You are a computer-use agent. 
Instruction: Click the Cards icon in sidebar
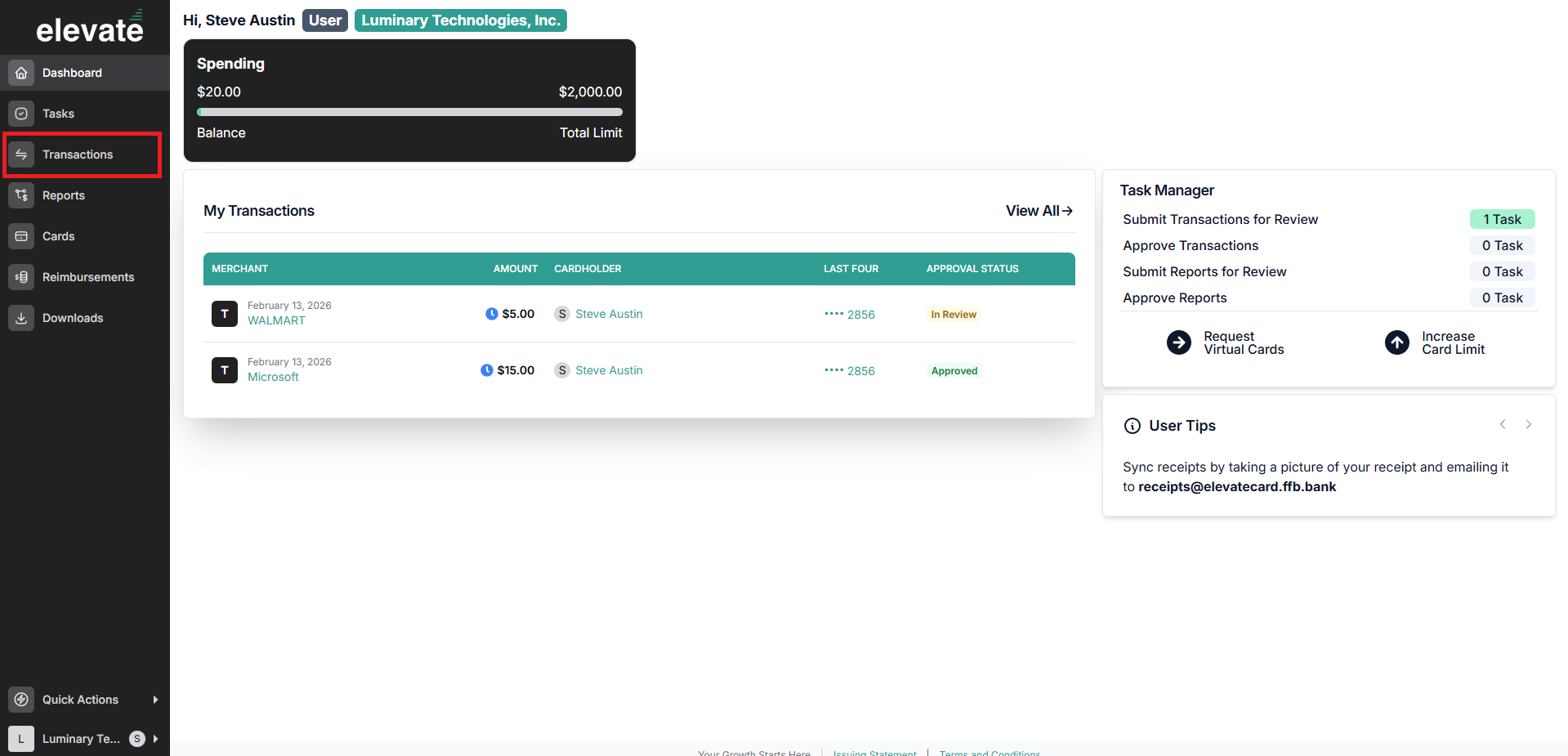pyautogui.click(x=21, y=236)
